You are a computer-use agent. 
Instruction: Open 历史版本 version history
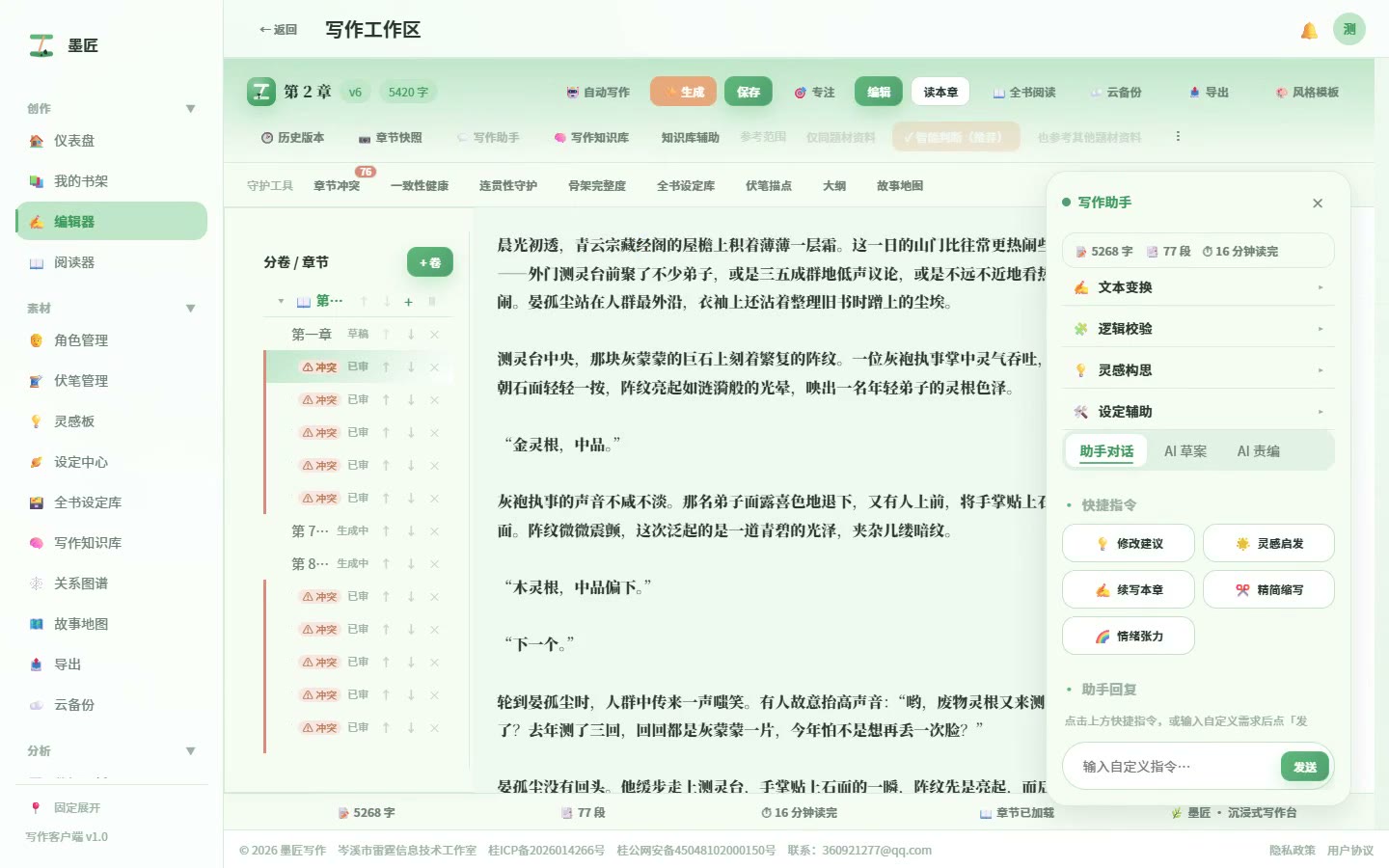(x=292, y=138)
